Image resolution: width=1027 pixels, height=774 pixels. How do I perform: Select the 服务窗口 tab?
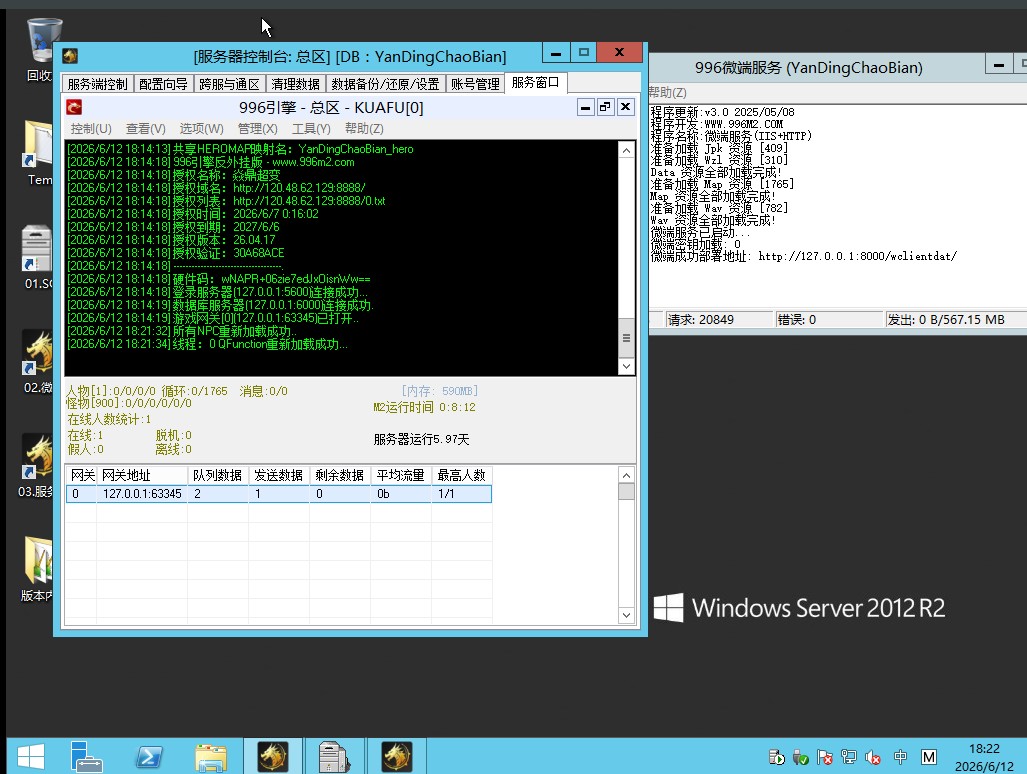pos(535,83)
